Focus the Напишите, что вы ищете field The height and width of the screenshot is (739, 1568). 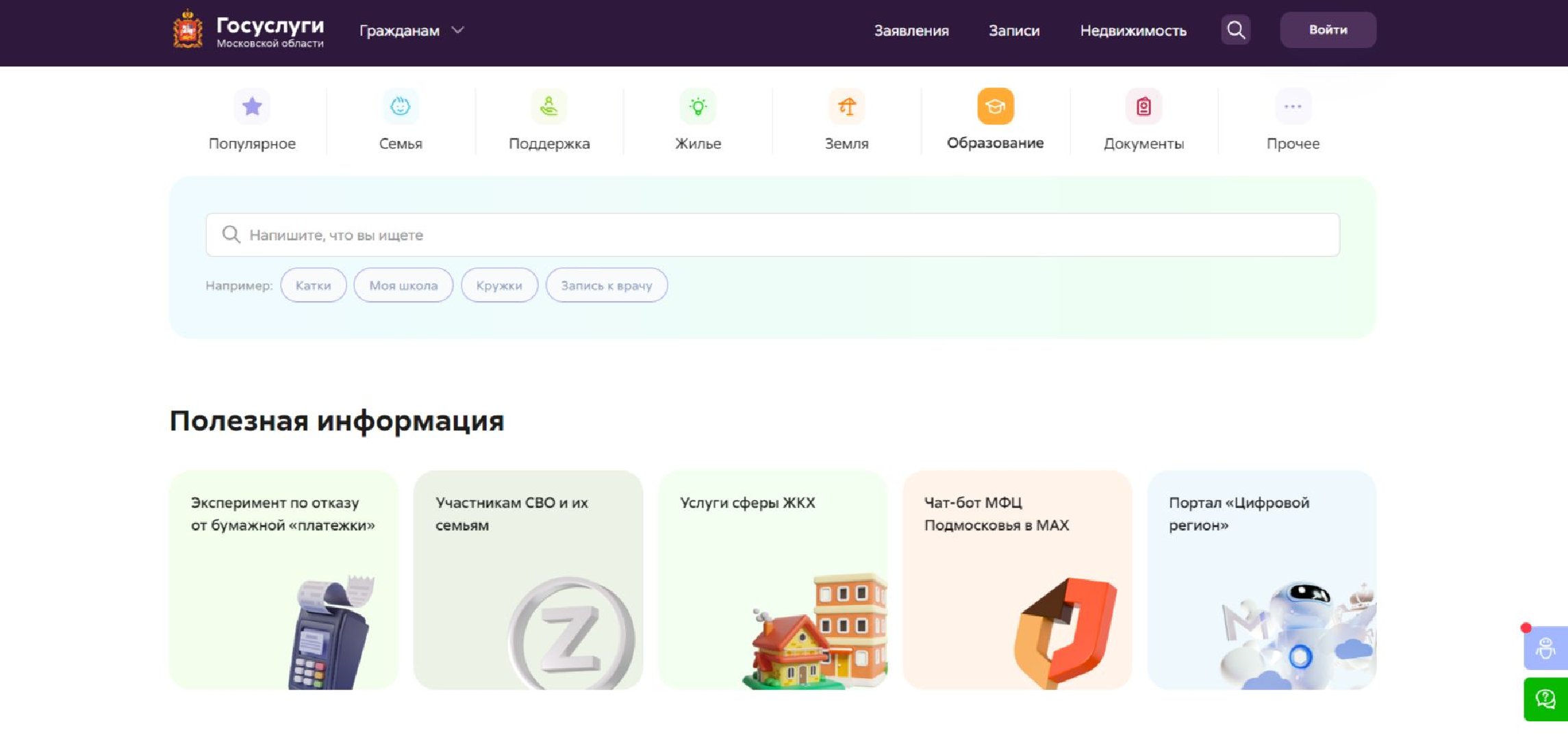[x=772, y=235]
